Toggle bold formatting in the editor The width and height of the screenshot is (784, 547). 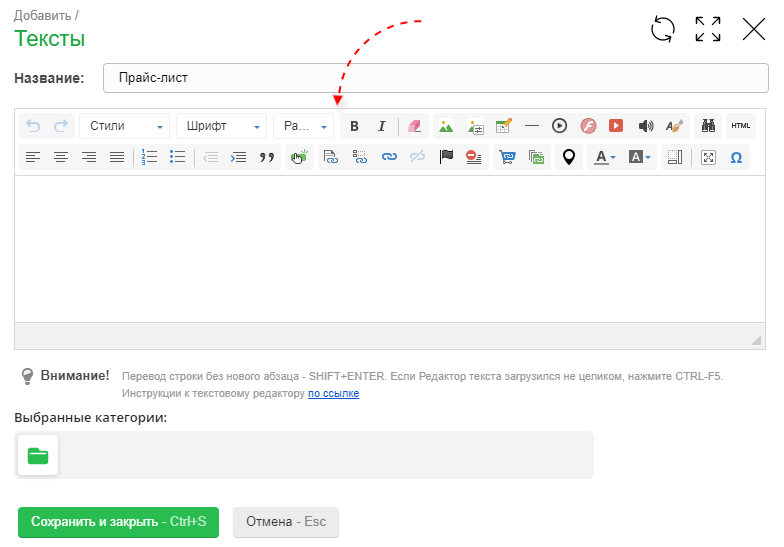(x=354, y=126)
